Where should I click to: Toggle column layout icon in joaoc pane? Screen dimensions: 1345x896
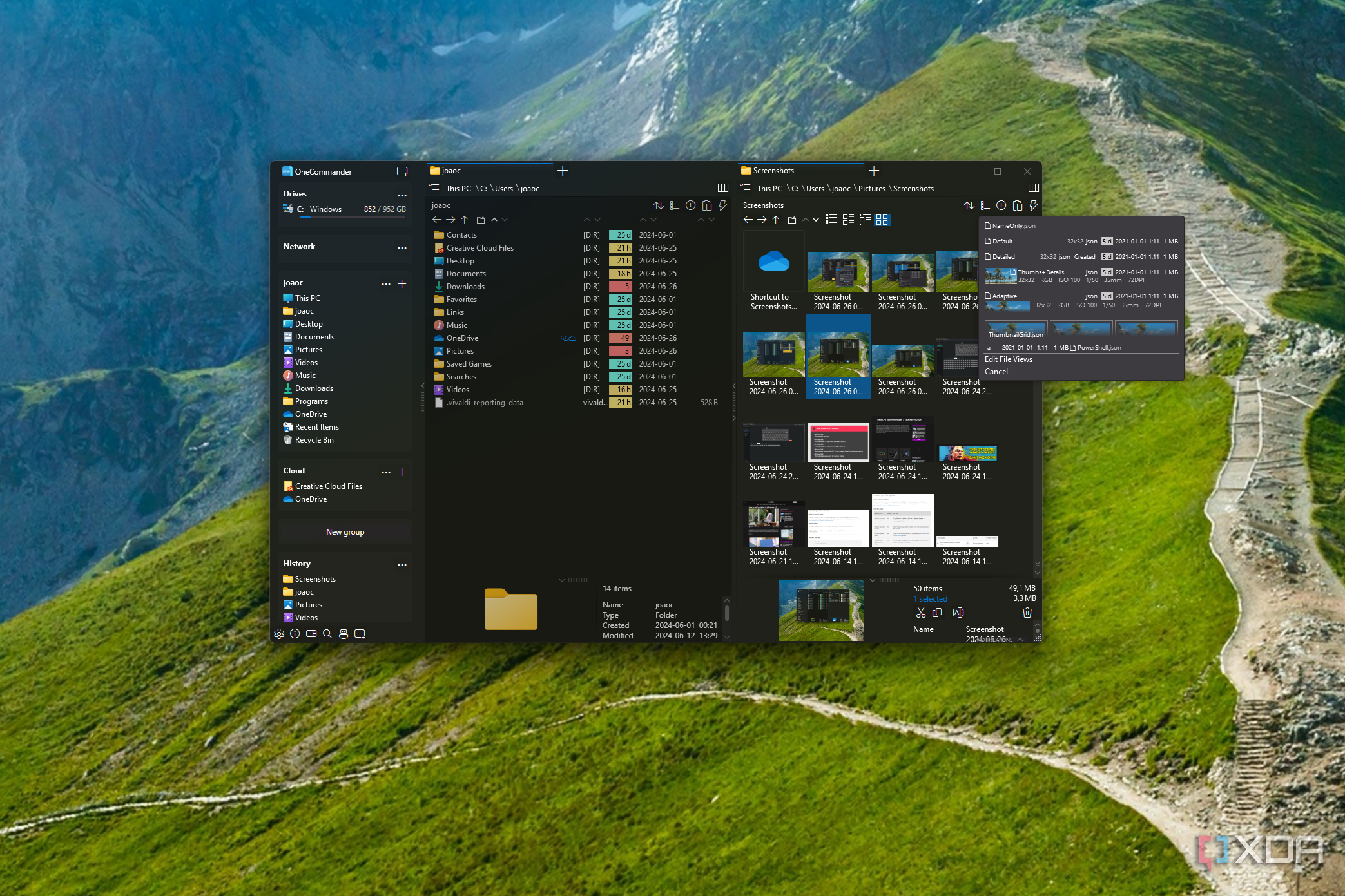(723, 188)
